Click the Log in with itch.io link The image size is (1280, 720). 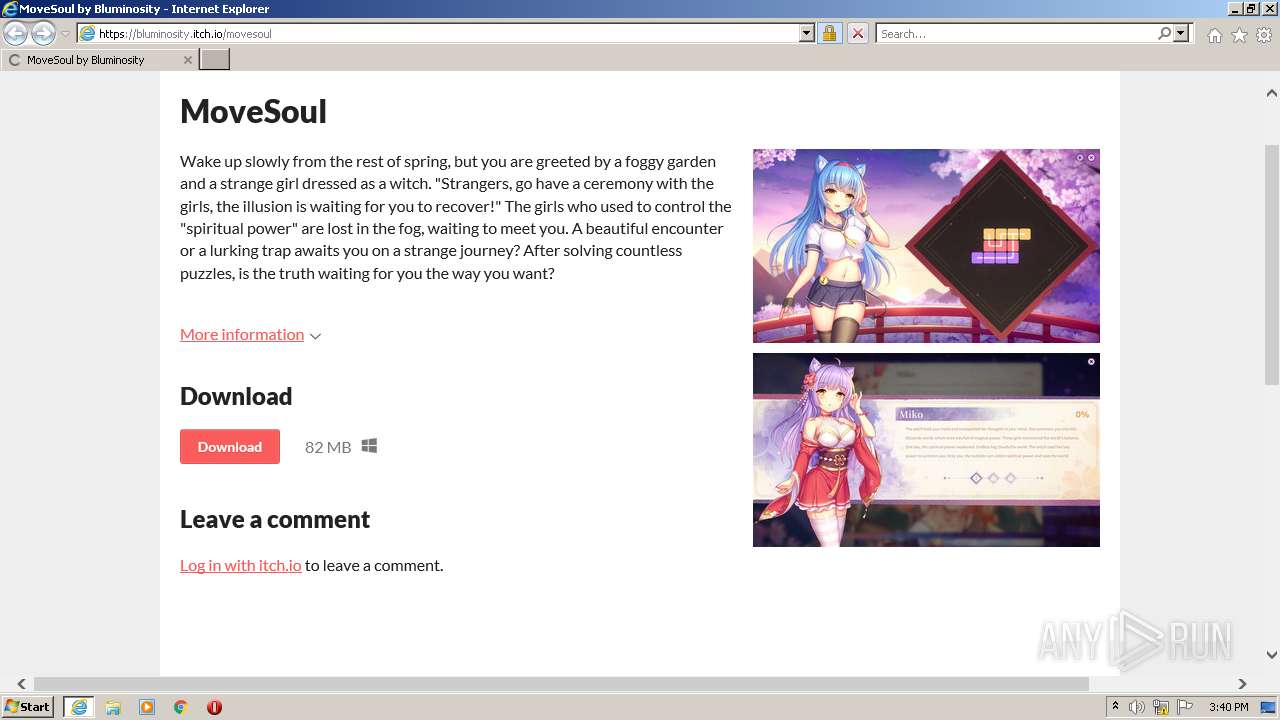(x=241, y=565)
